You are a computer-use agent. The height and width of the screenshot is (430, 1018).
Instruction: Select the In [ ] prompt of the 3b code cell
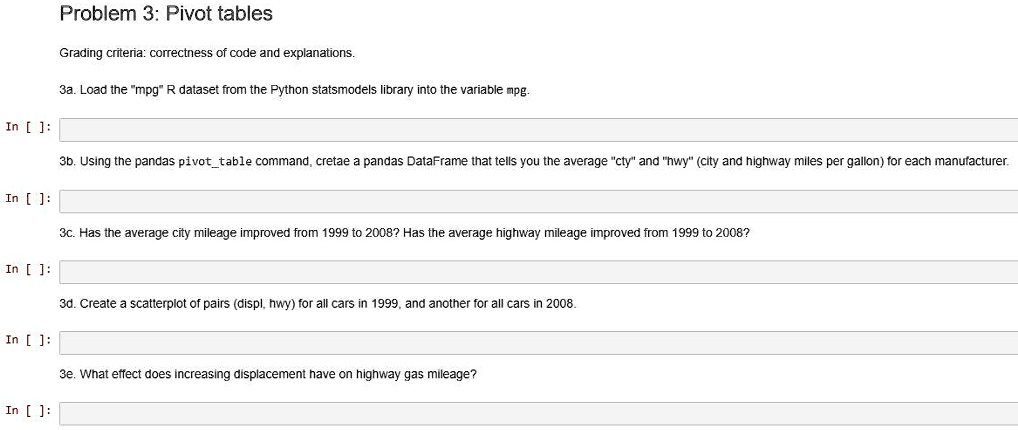click(28, 198)
